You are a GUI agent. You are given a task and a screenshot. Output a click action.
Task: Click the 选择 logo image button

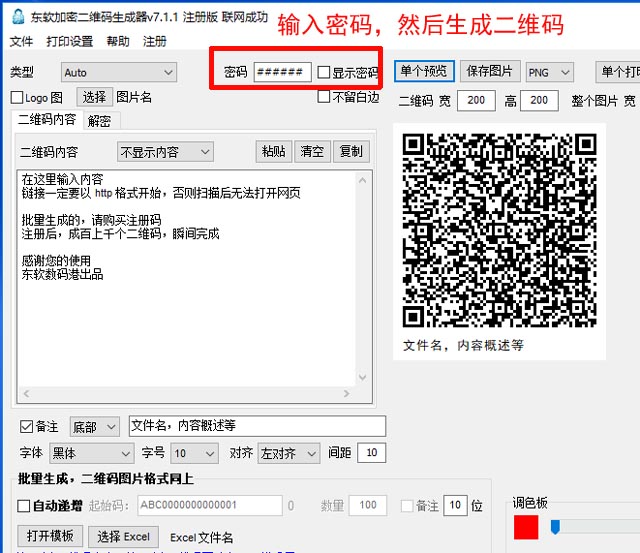(x=94, y=97)
